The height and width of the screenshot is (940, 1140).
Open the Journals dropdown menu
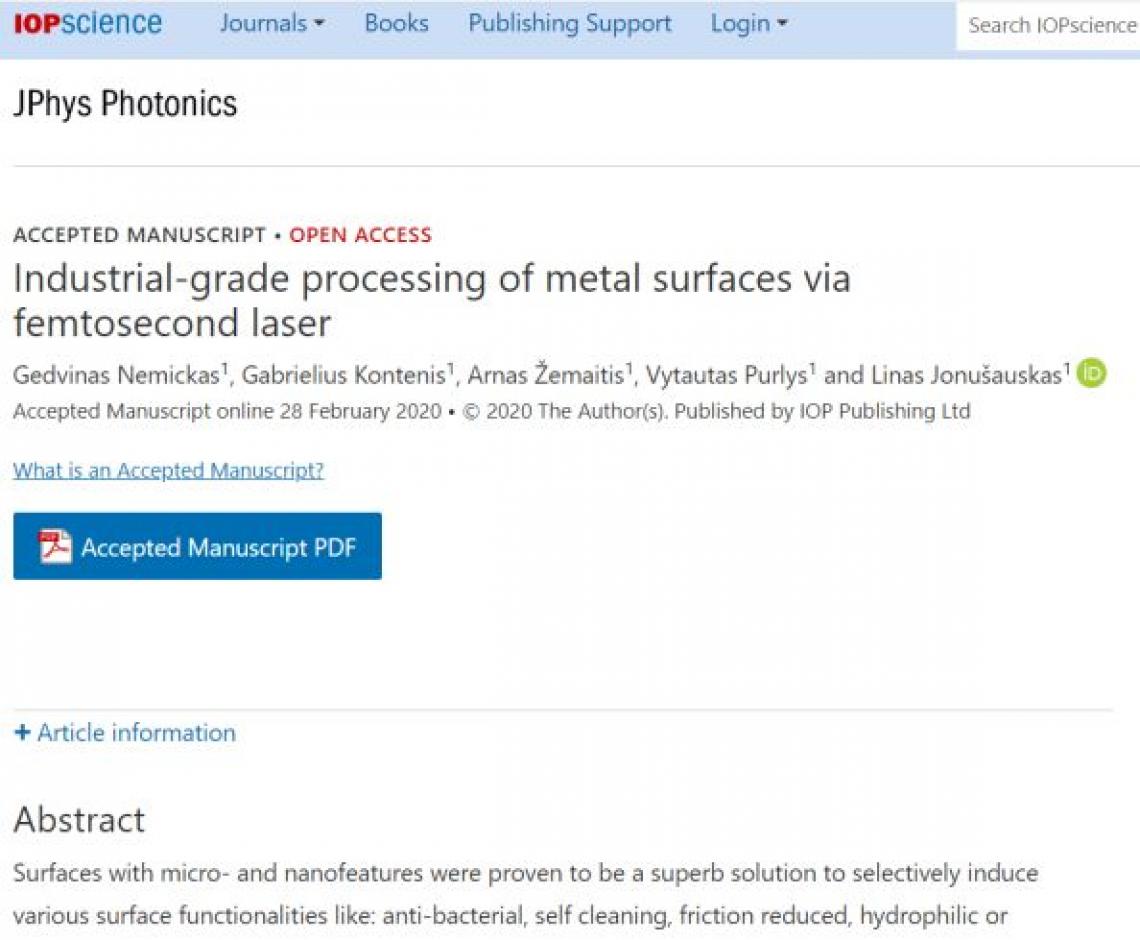click(x=272, y=23)
